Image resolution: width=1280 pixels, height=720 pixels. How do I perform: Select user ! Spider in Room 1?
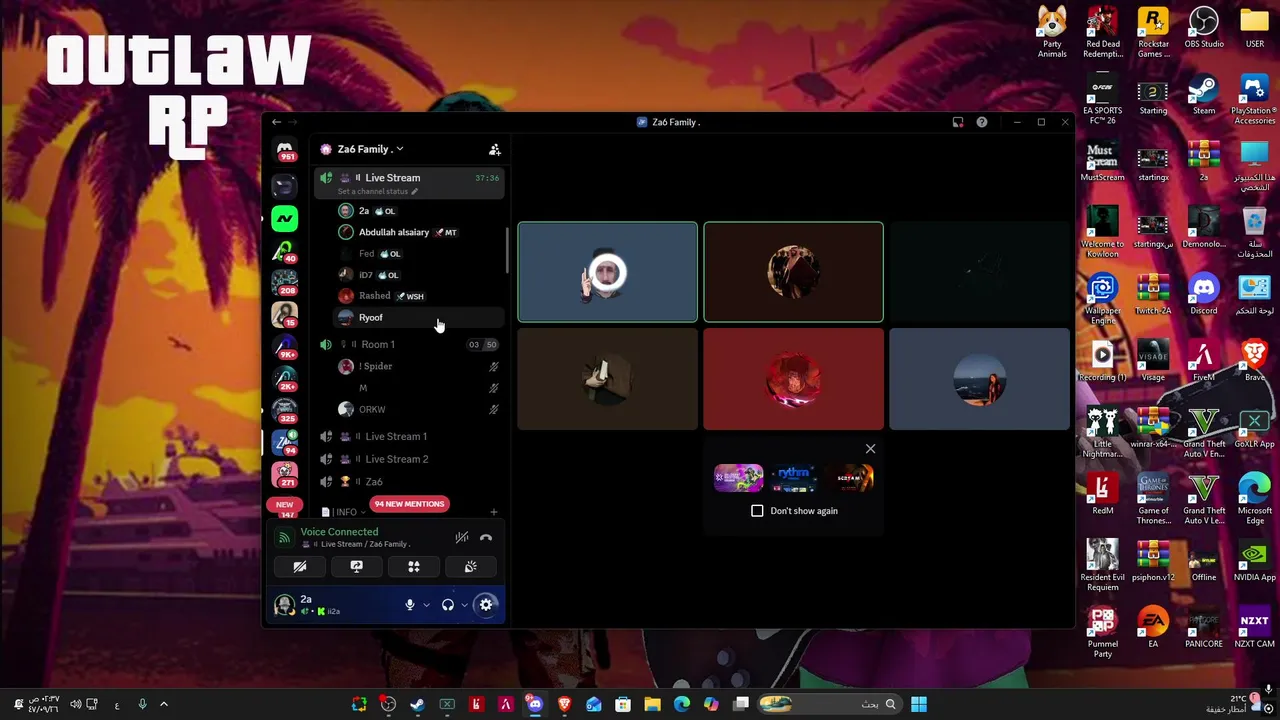click(x=418, y=366)
